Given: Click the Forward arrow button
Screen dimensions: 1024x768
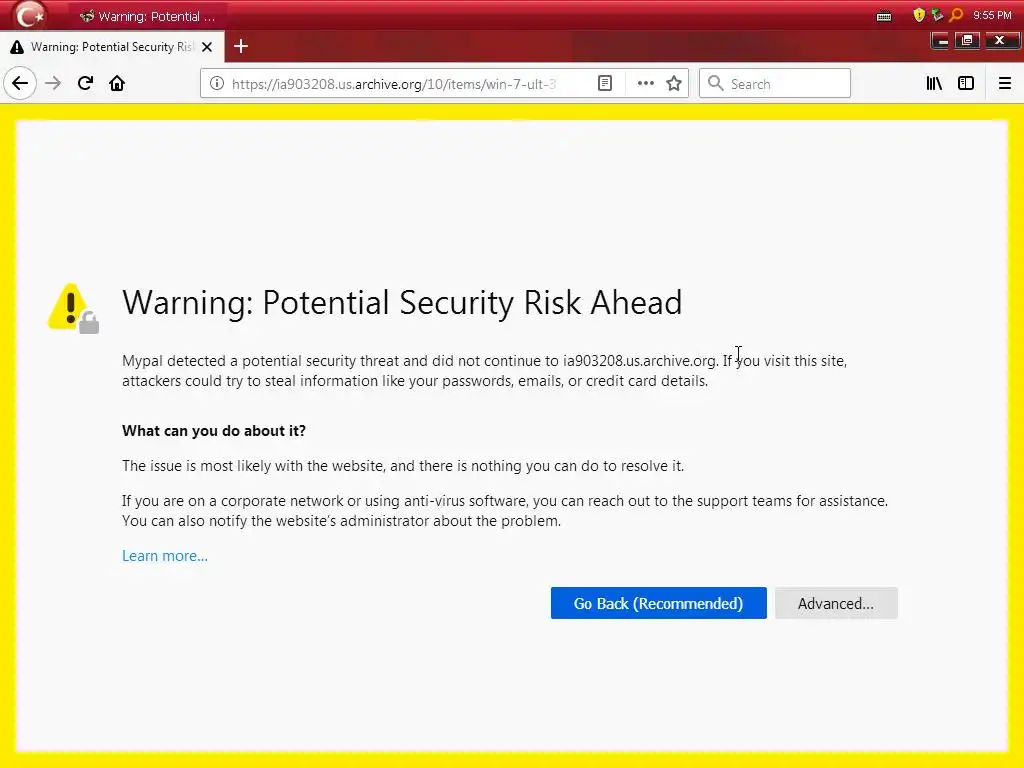Looking at the screenshot, I should tap(53, 84).
